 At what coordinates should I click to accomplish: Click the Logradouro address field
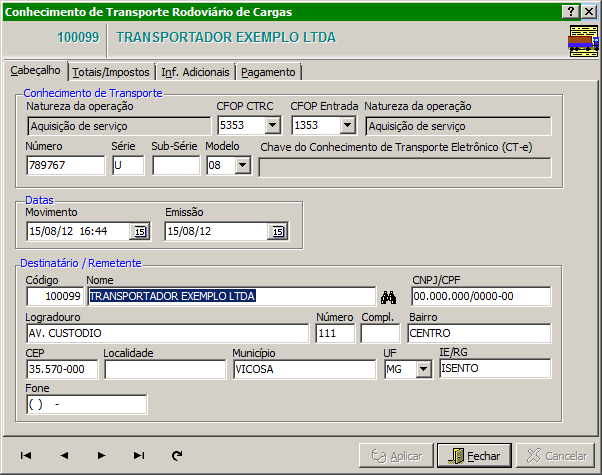tap(167, 333)
